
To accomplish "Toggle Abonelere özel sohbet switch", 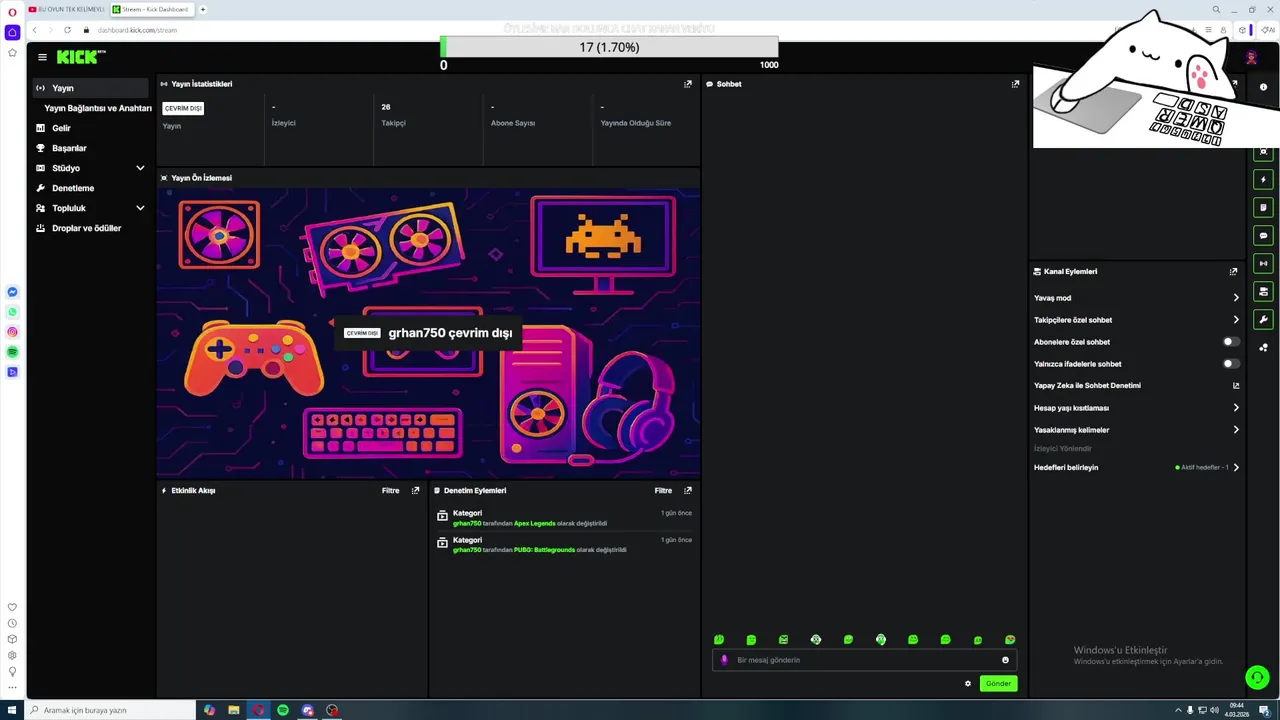I will pos(1231,342).
